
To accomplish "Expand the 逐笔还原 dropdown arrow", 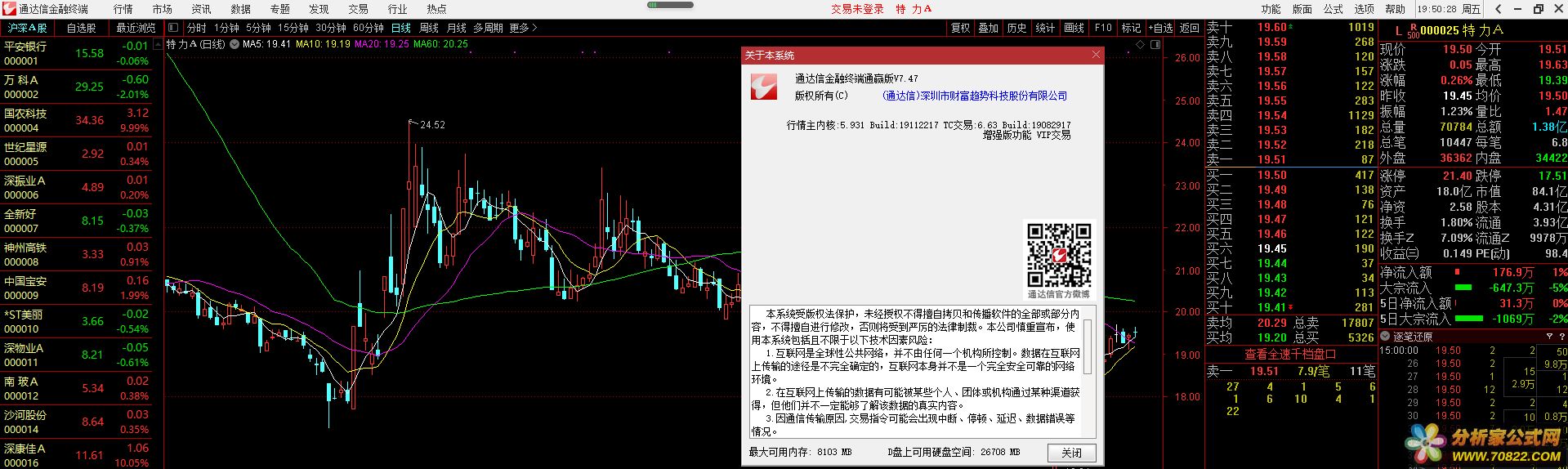I will click(1385, 337).
